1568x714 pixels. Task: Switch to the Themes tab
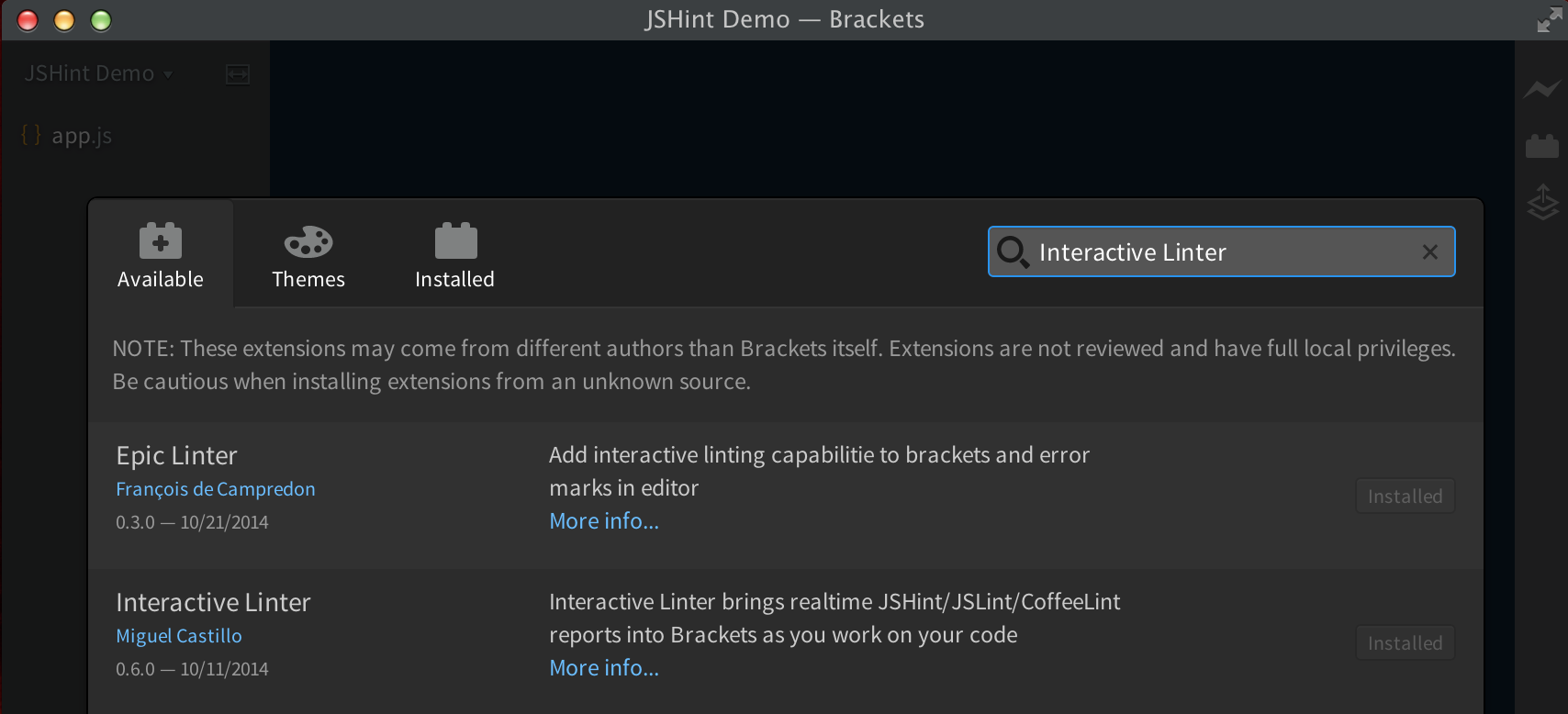click(308, 255)
